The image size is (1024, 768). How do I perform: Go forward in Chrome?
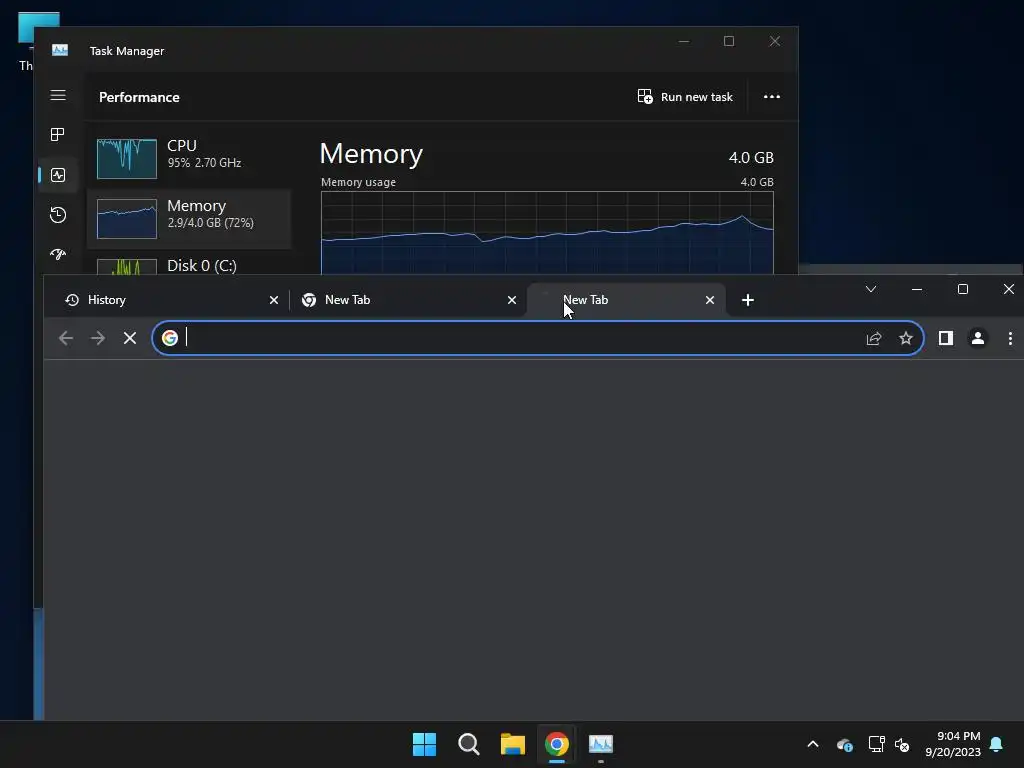coord(98,338)
